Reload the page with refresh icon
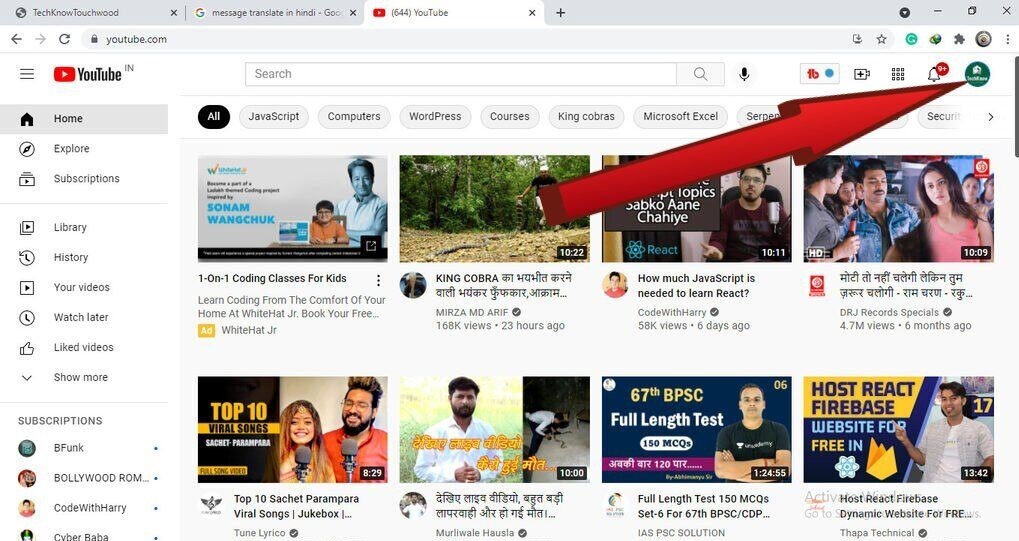Screen dimensions: 1019x541 (64, 39)
